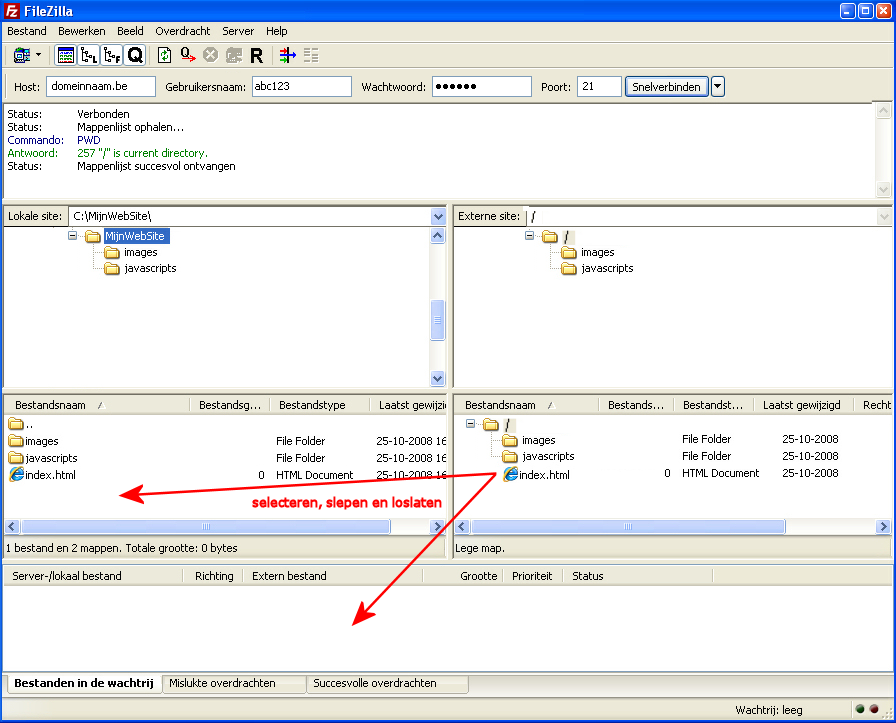Open the Site Manager dropdown arrow

click(39, 55)
